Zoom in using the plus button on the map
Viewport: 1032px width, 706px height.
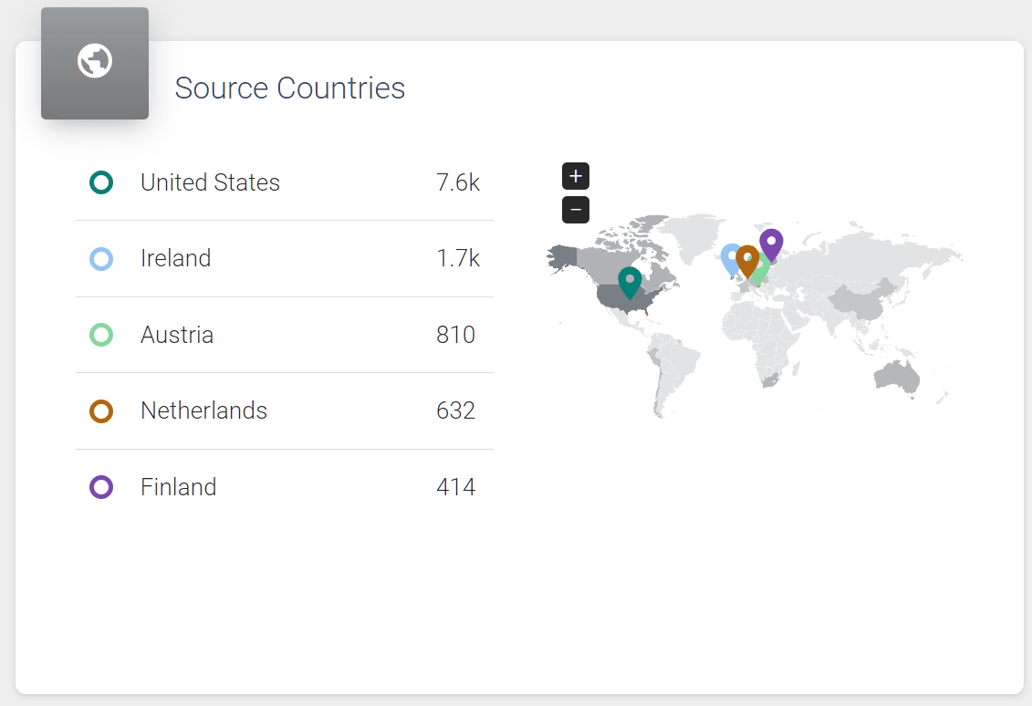(x=575, y=176)
